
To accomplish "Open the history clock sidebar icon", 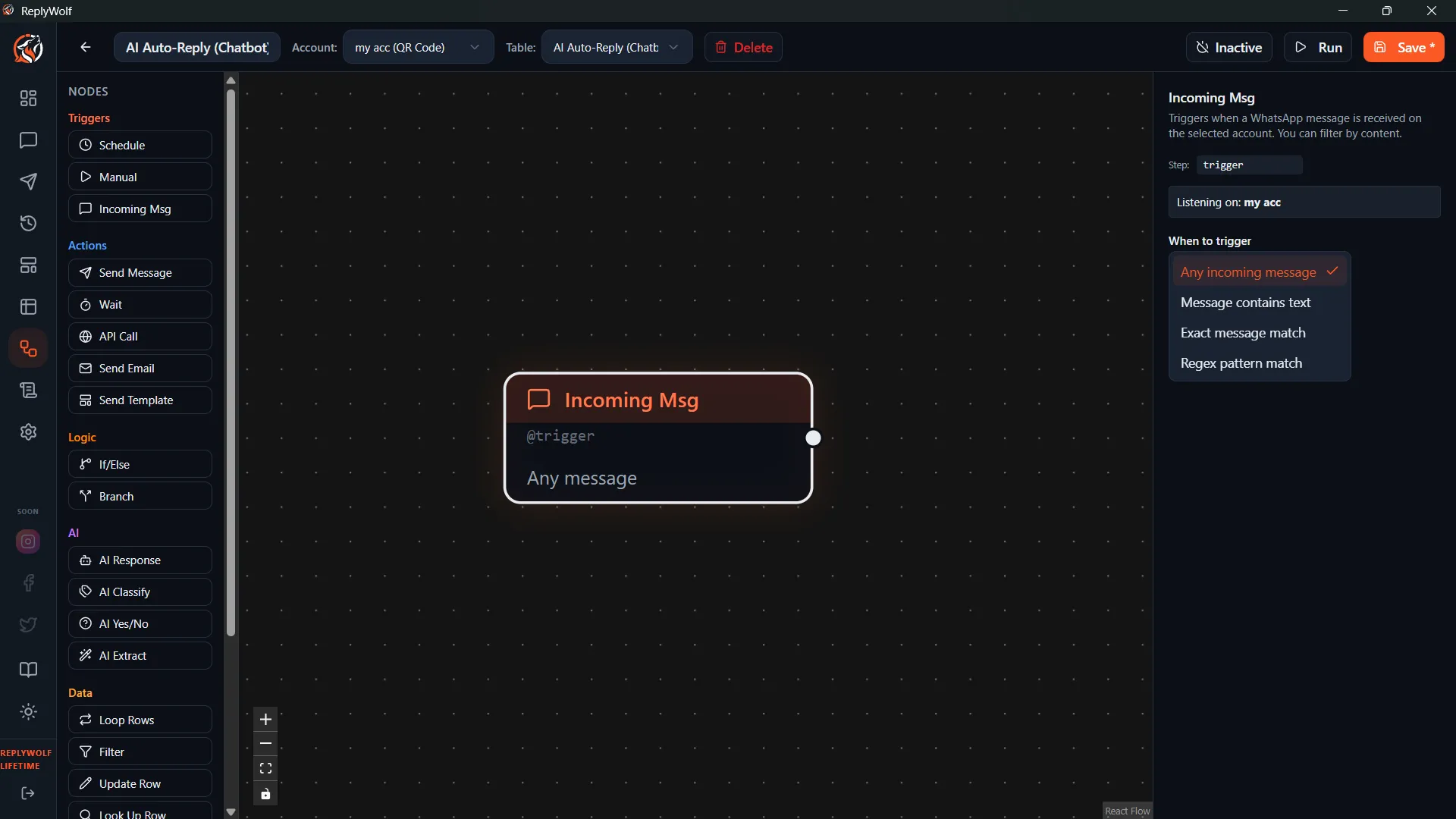I will click(28, 224).
